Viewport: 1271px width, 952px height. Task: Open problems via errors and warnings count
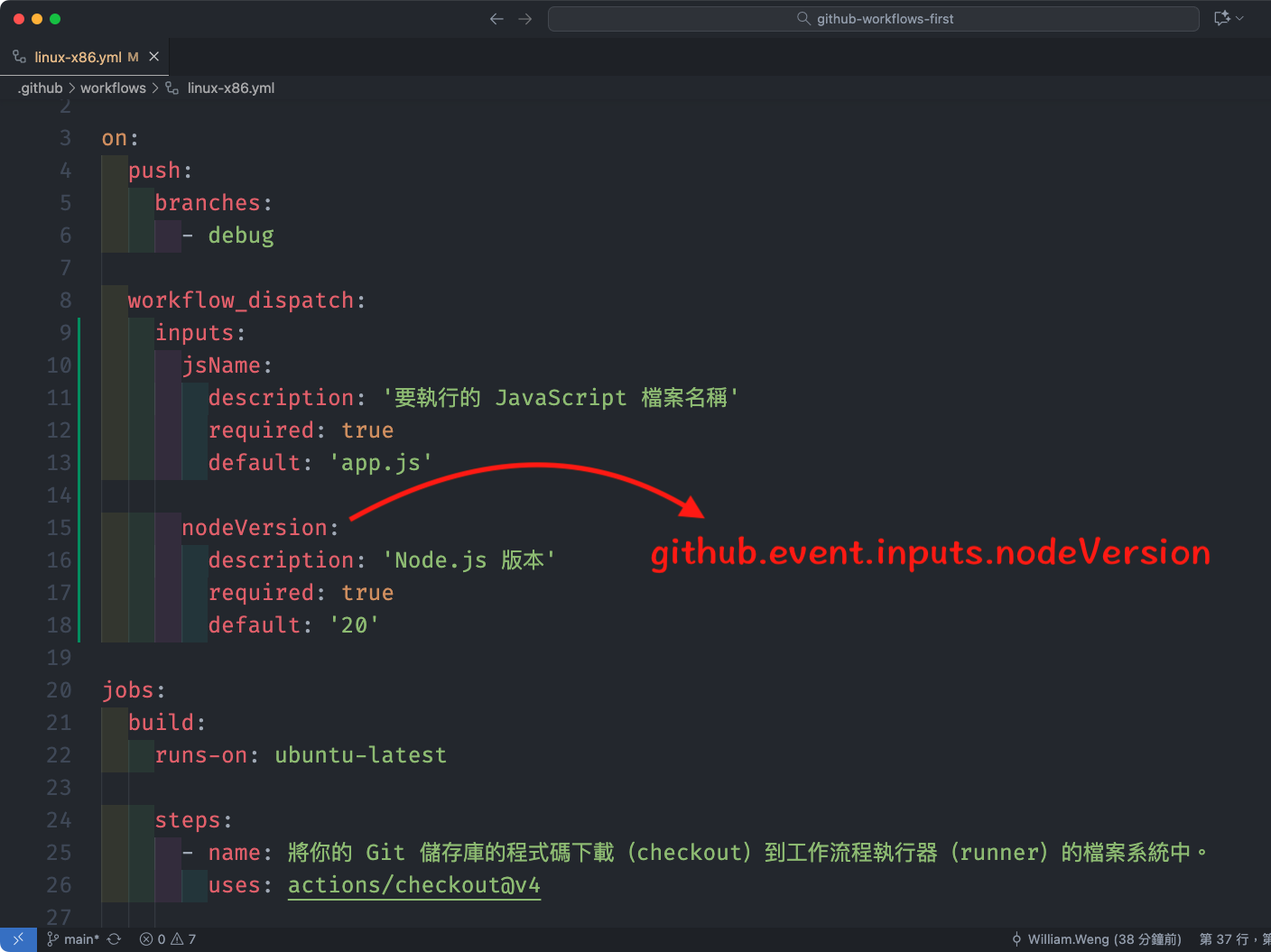click(168, 939)
